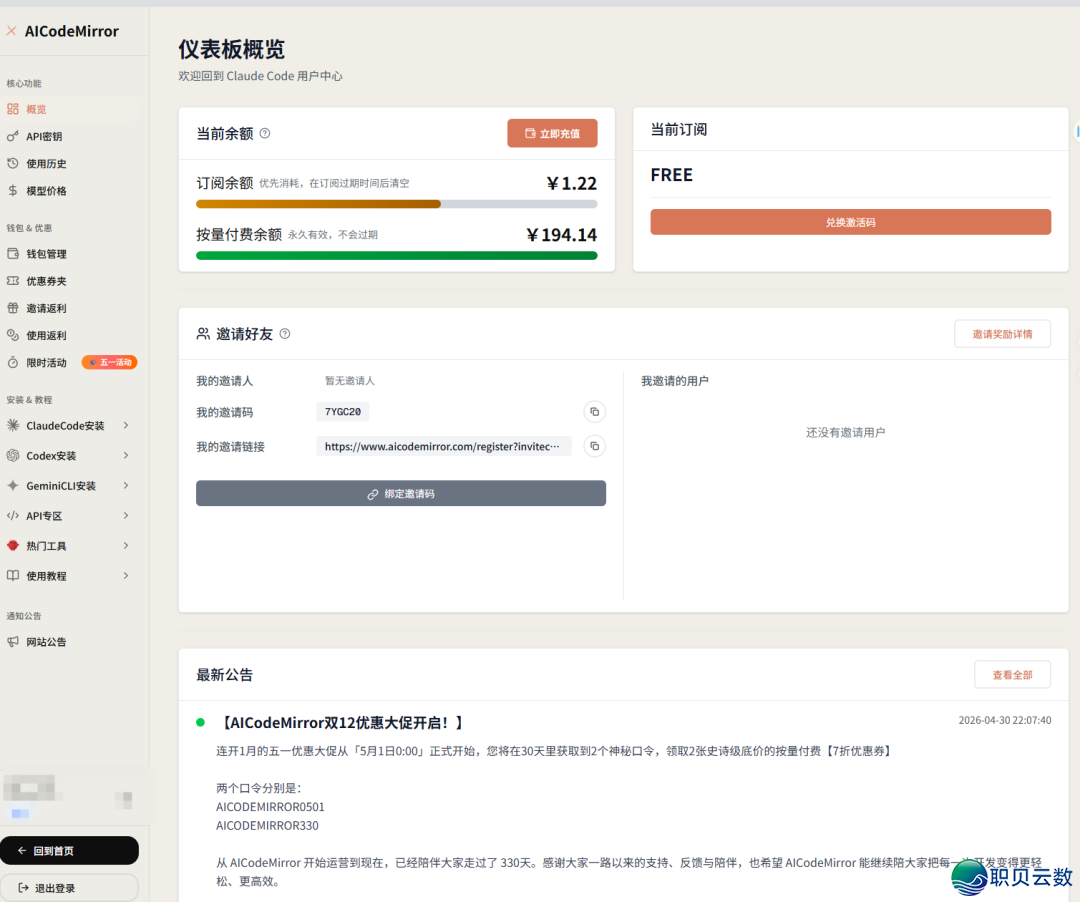Viewport: 1080px width, 902px height.
Task: Click 退出登录 logout button
Action: [70, 888]
